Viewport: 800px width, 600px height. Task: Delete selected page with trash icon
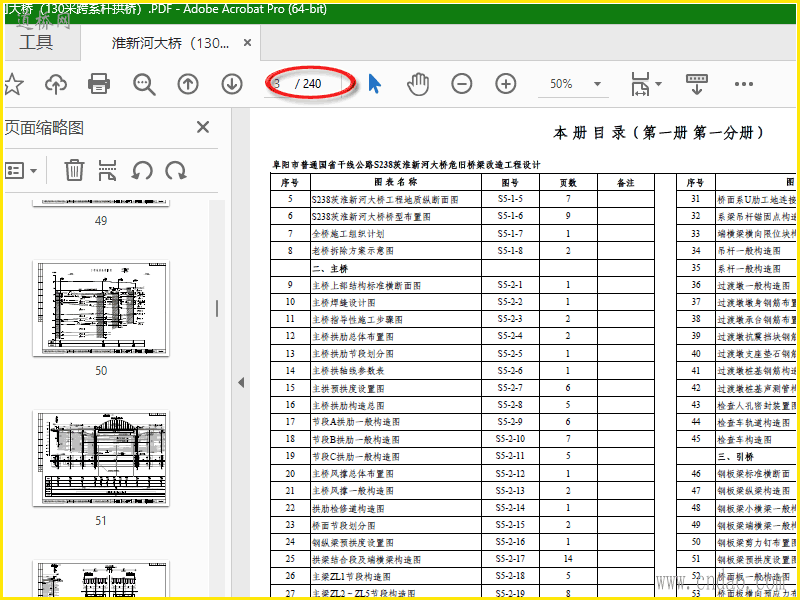coord(74,170)
